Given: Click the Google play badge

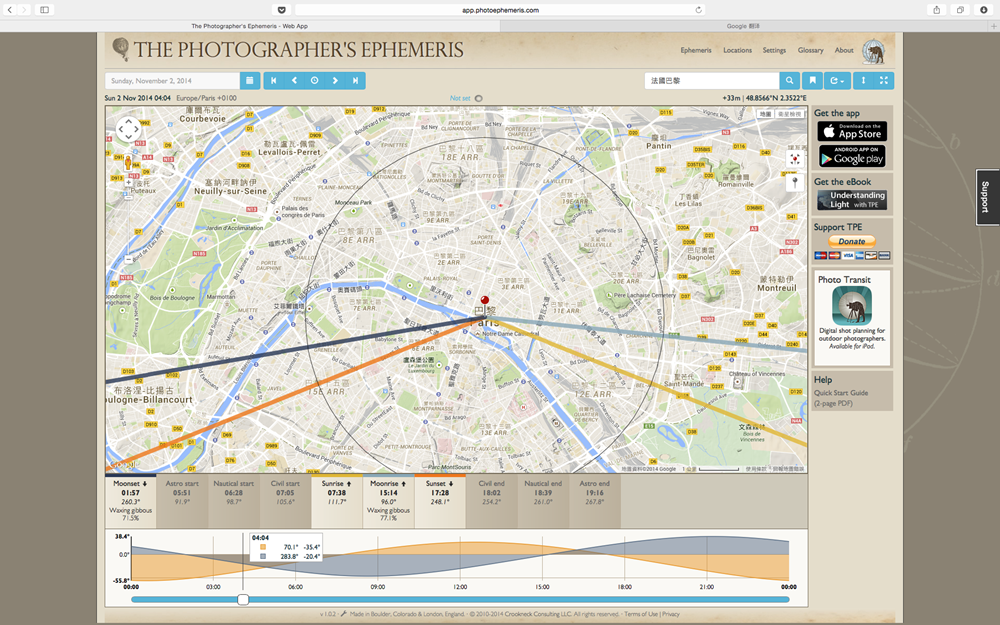Looking at the screenshot, I should tap(852, 156).
